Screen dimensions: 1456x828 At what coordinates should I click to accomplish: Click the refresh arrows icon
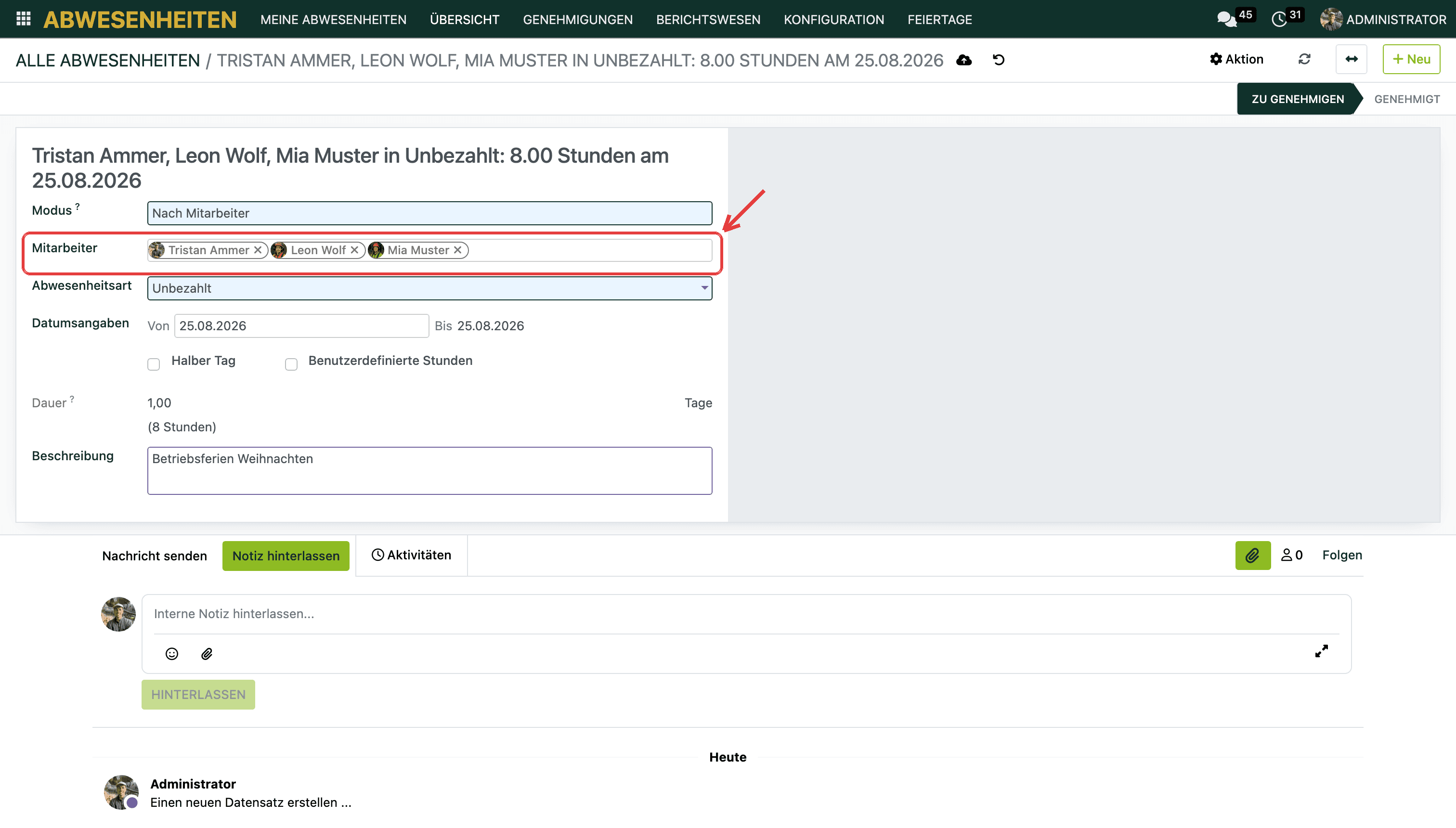(1304, 59)
